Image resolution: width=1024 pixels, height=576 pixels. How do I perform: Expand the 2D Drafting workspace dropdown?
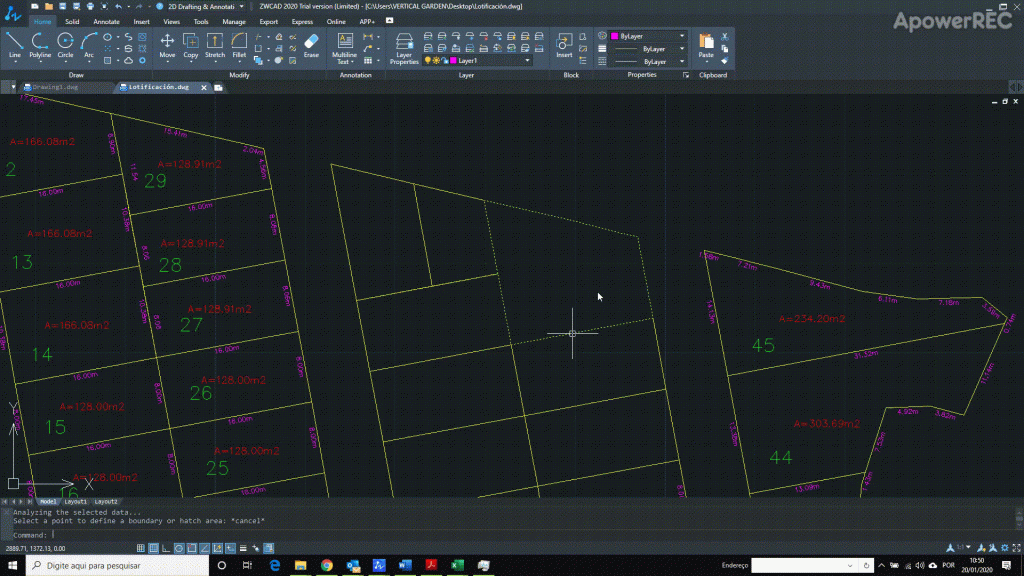[240, 6]
